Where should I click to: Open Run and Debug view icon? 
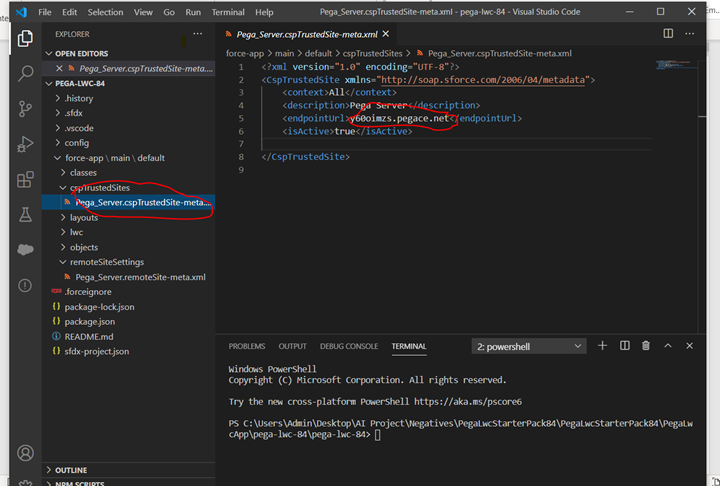(25, 144)
